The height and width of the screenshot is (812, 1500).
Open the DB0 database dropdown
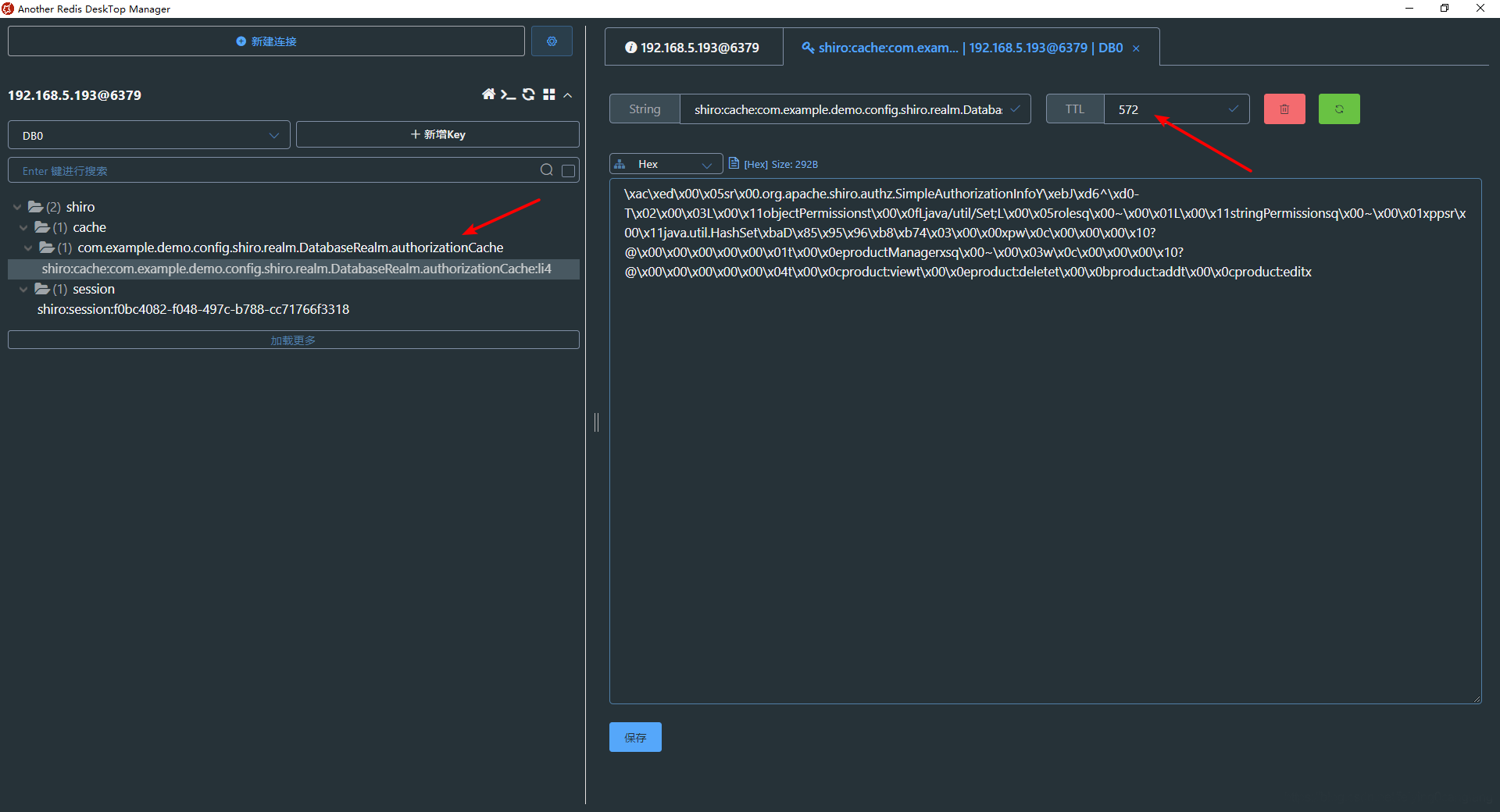tap(149, 135)
